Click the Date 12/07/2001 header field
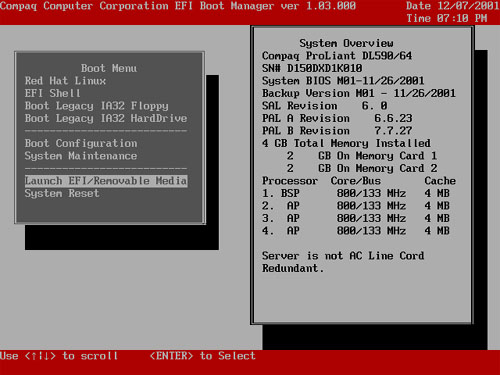Screen dimensions: 500x375 point(453,6)
